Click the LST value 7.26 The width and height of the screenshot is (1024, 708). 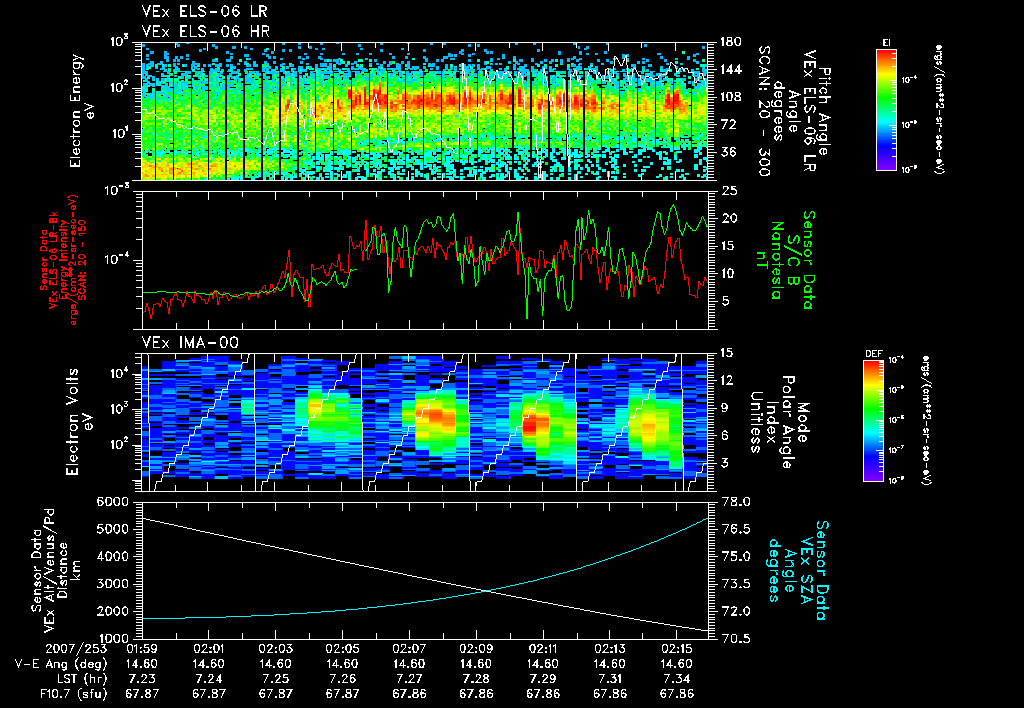point(342,679)
